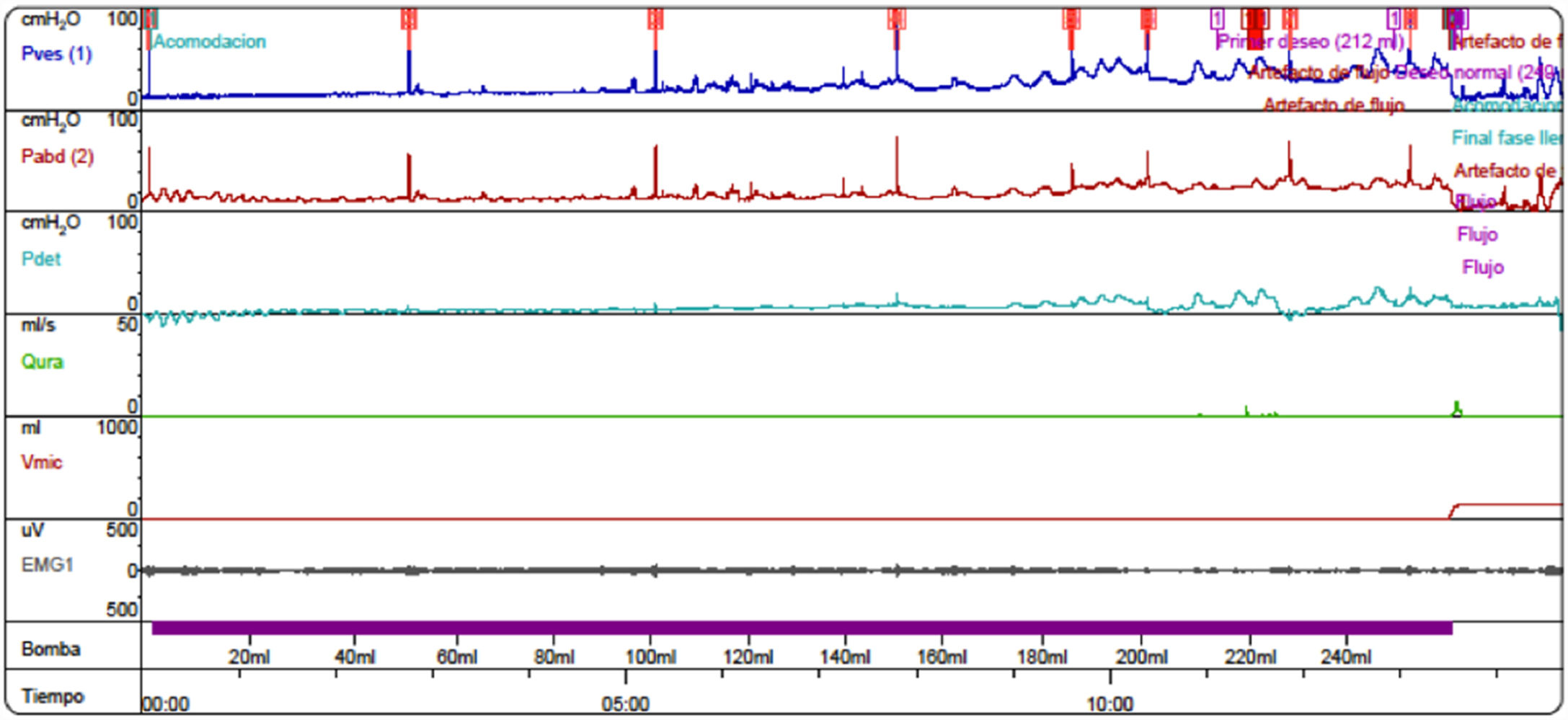Click the Tiempo axis label

coord(53,696)
